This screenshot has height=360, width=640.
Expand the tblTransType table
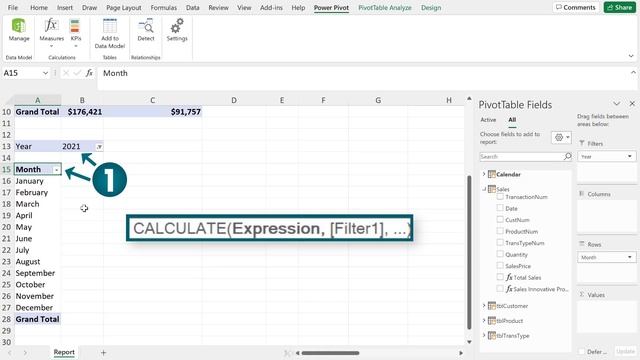pyautogui.click(x=484, y=336)
